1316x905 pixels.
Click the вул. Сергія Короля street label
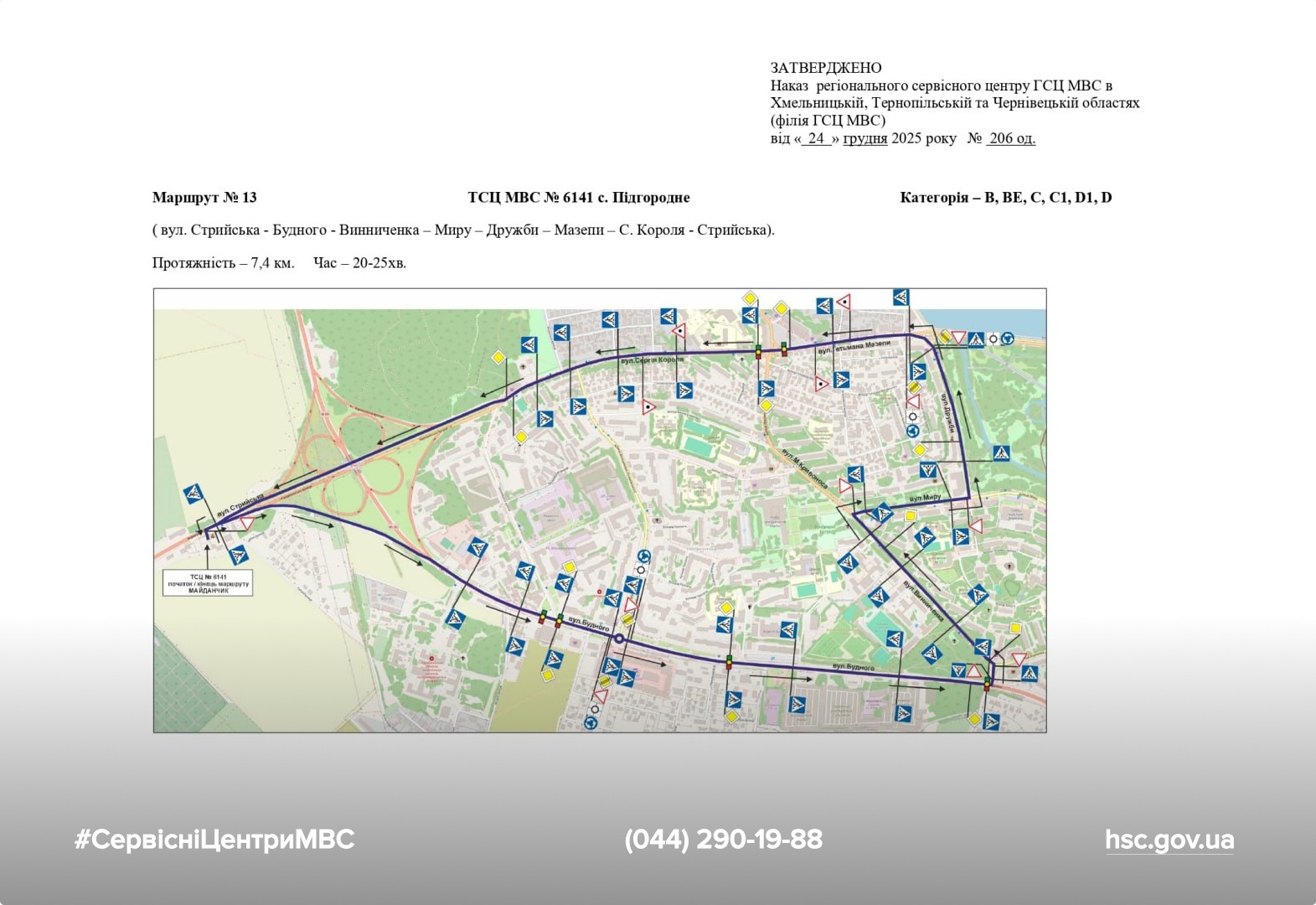click(652, 359)
